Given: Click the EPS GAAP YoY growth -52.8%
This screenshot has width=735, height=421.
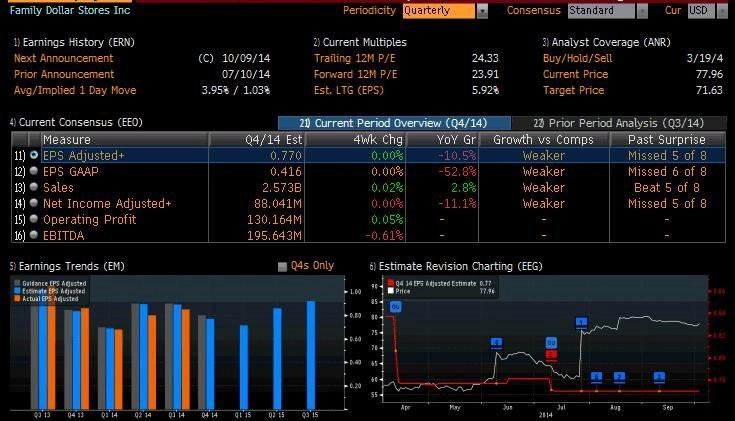Looking at the screenshot, I should pyautogui.click(x=457, y=172).
